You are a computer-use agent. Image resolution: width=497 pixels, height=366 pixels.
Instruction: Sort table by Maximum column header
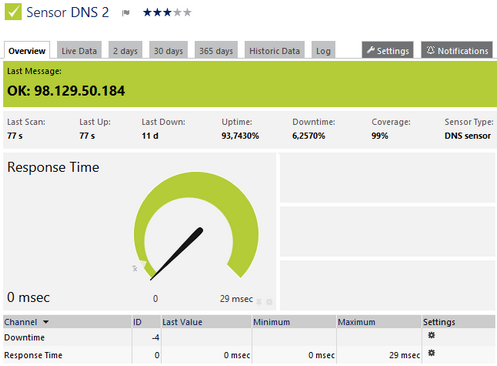pos(356,322)
